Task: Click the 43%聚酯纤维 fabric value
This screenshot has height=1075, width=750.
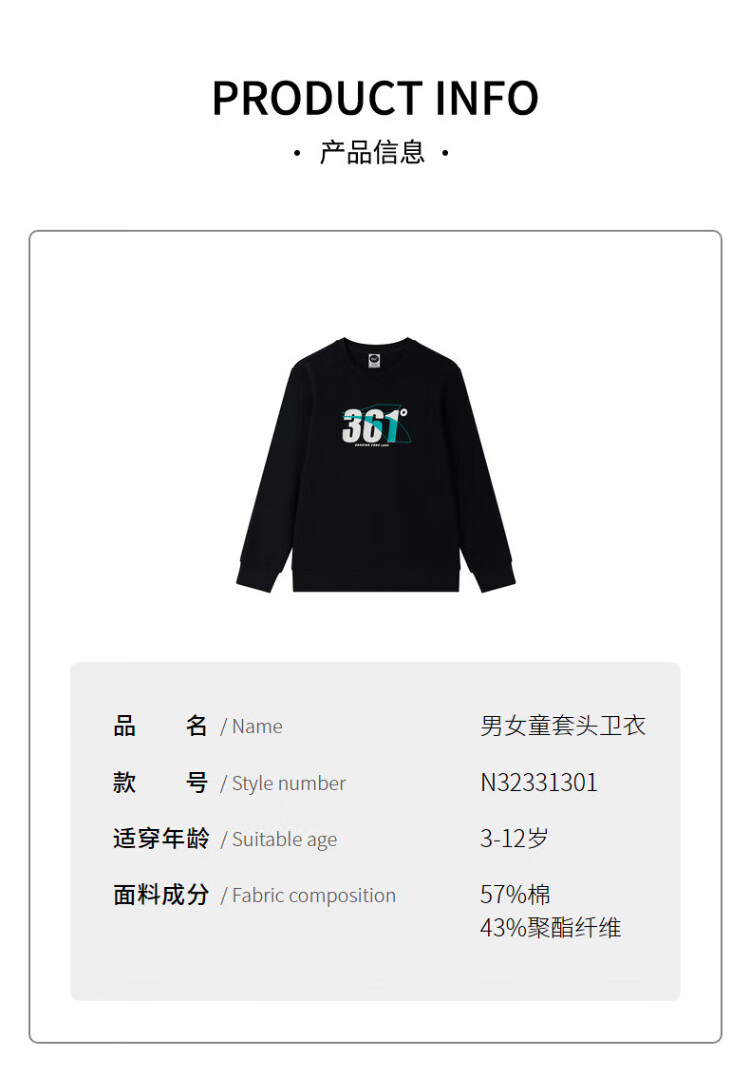Action: [x=551, y=928]
